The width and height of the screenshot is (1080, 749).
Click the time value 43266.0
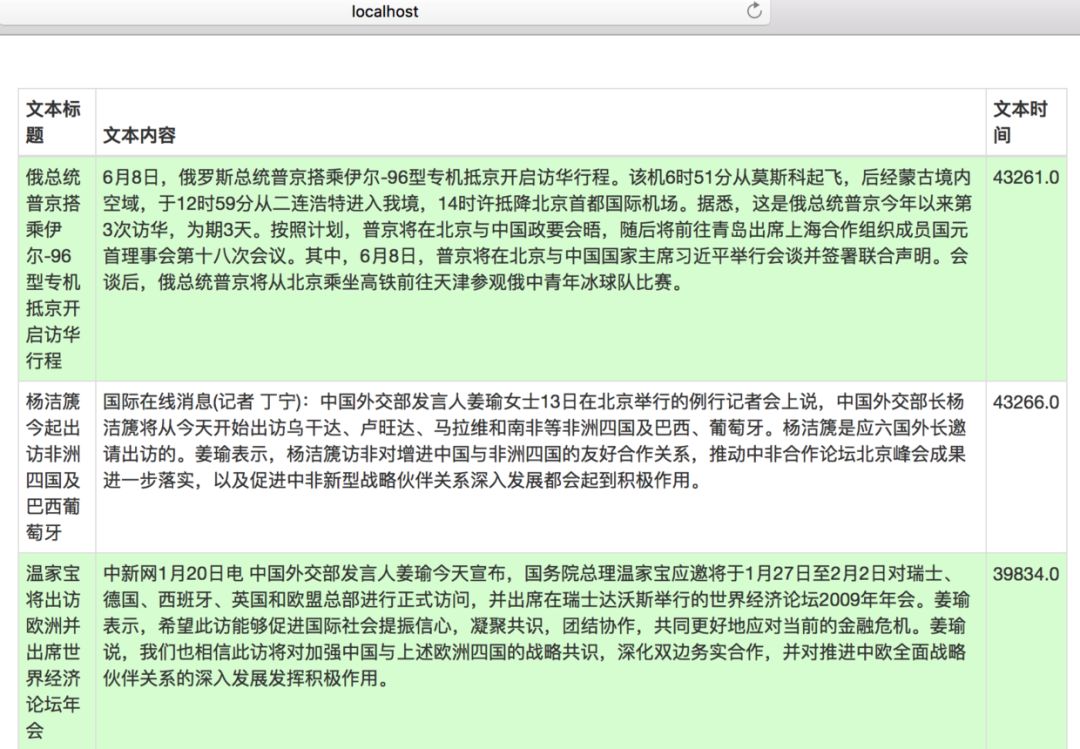[1026, 402]
